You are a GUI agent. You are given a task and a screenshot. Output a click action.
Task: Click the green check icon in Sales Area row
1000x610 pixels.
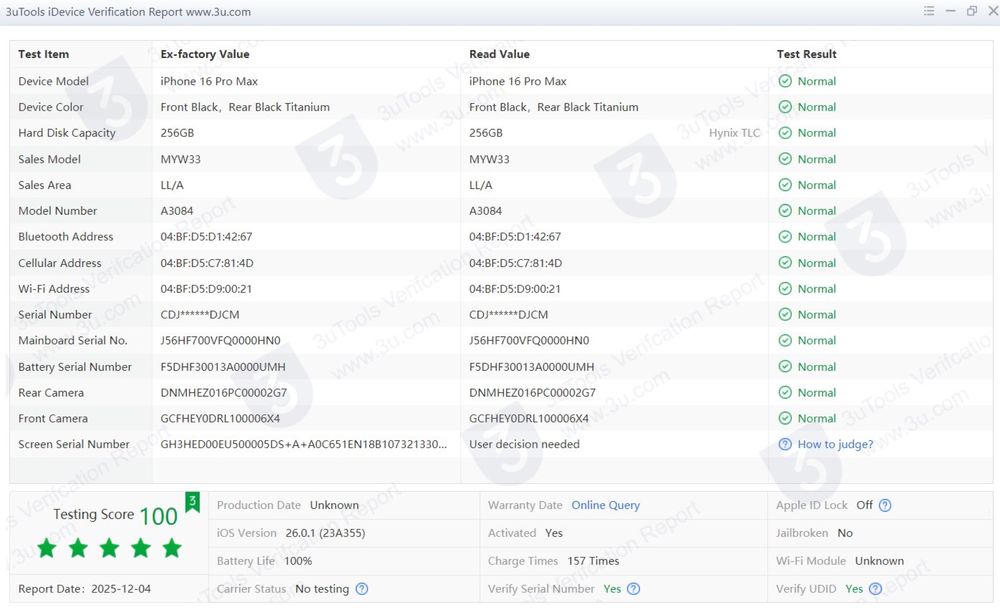point(785,185)
